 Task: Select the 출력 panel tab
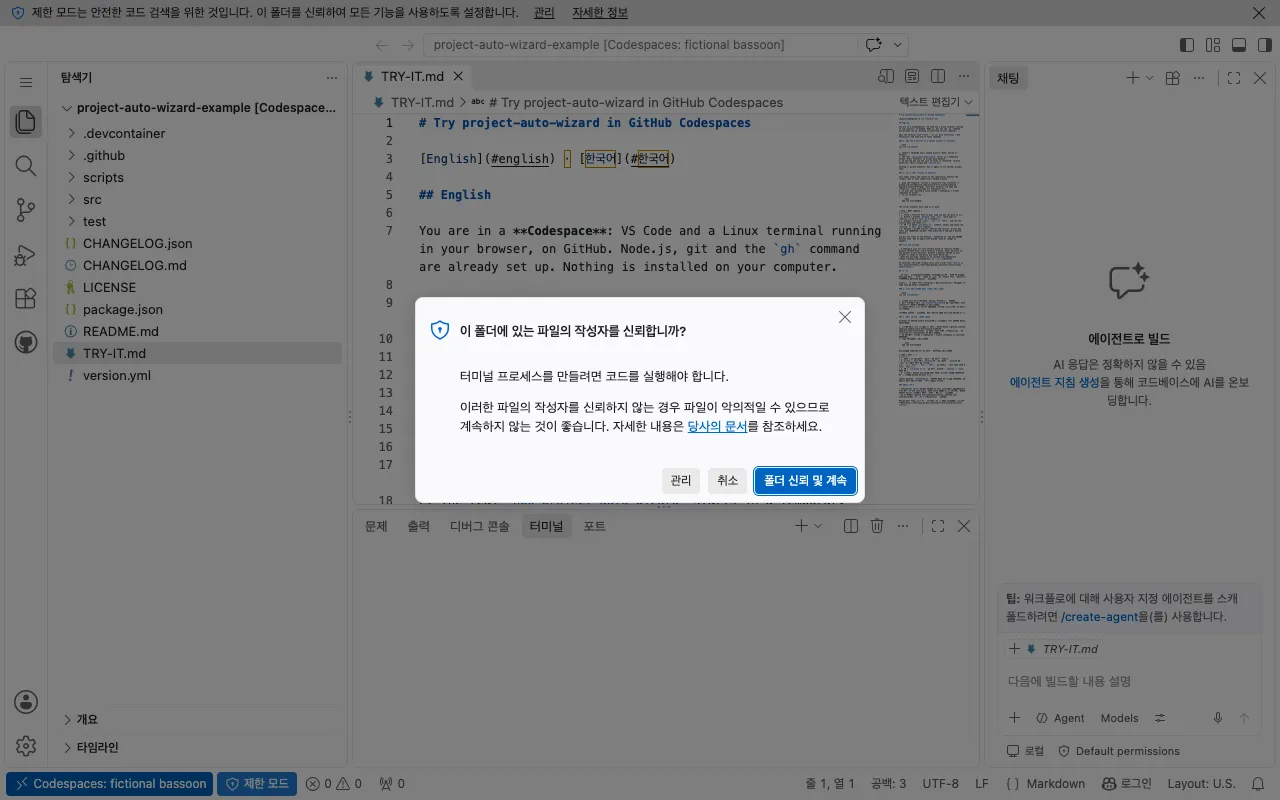tap(418, 526)
